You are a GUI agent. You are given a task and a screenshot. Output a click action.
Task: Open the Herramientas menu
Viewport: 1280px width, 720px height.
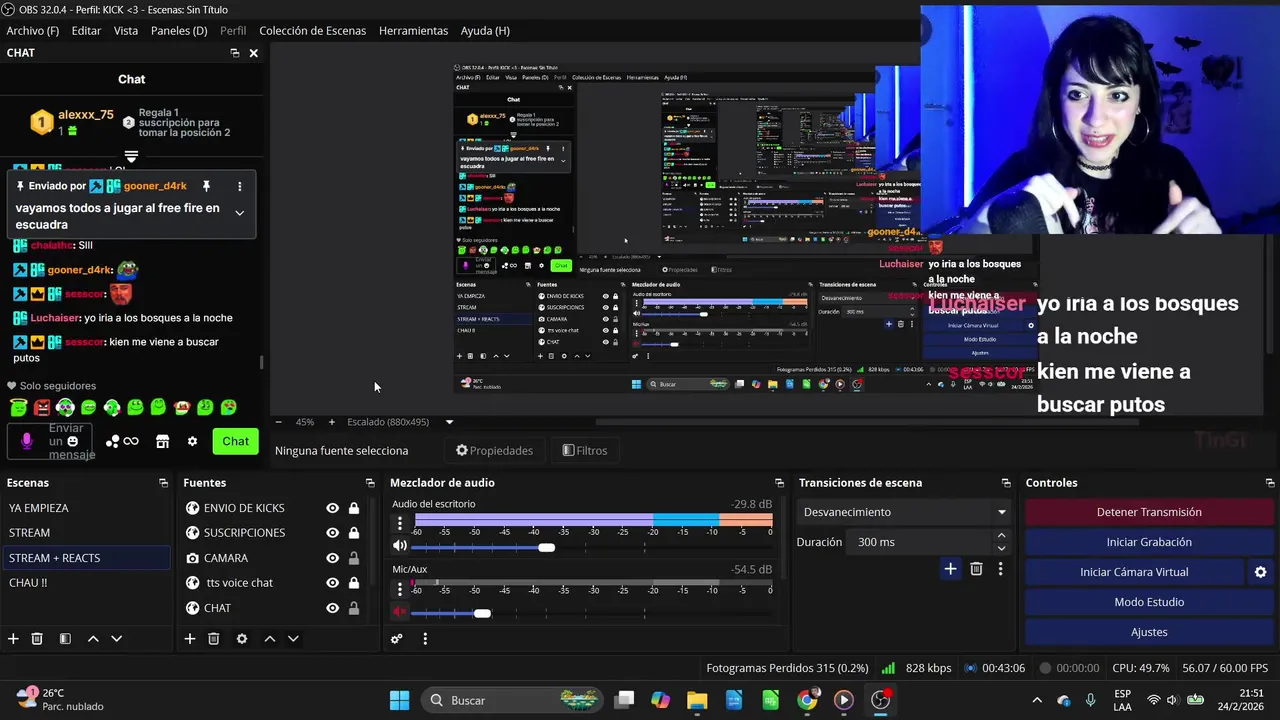(x=413, y=31)
